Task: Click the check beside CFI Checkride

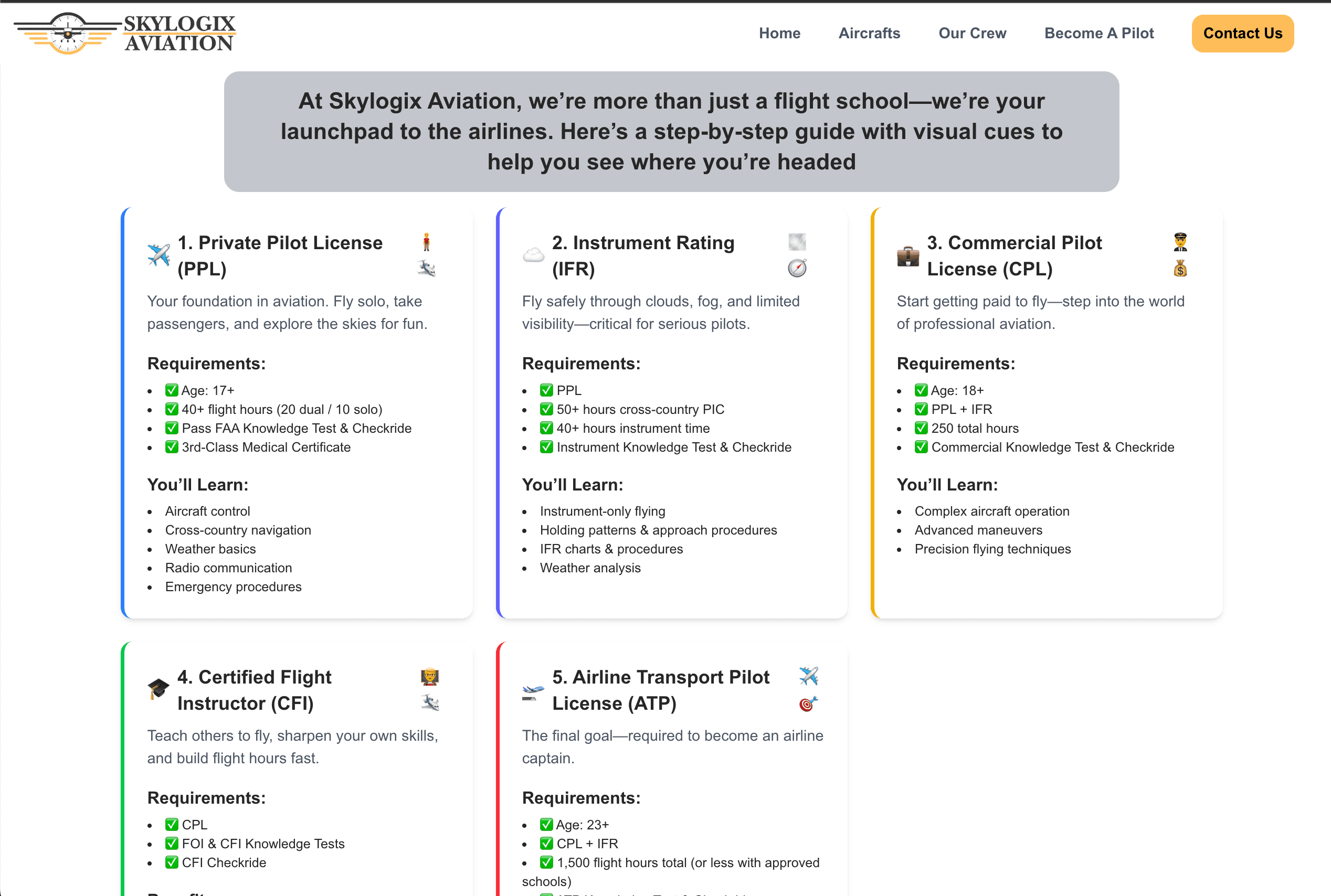Action: point(172,862)
